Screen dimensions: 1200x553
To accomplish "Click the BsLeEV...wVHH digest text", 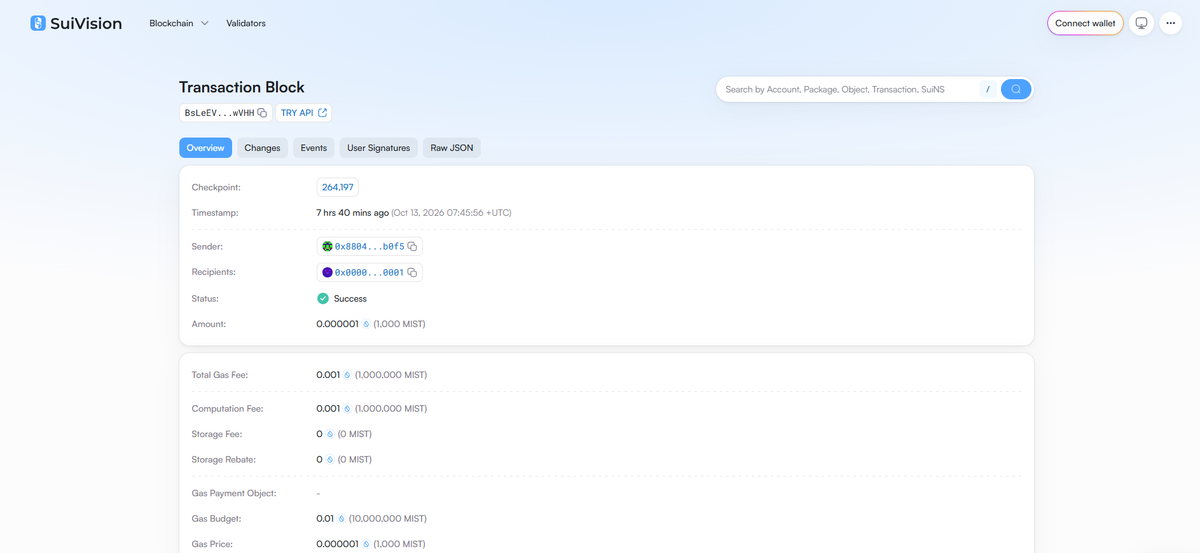I will (x=219, y=113).
